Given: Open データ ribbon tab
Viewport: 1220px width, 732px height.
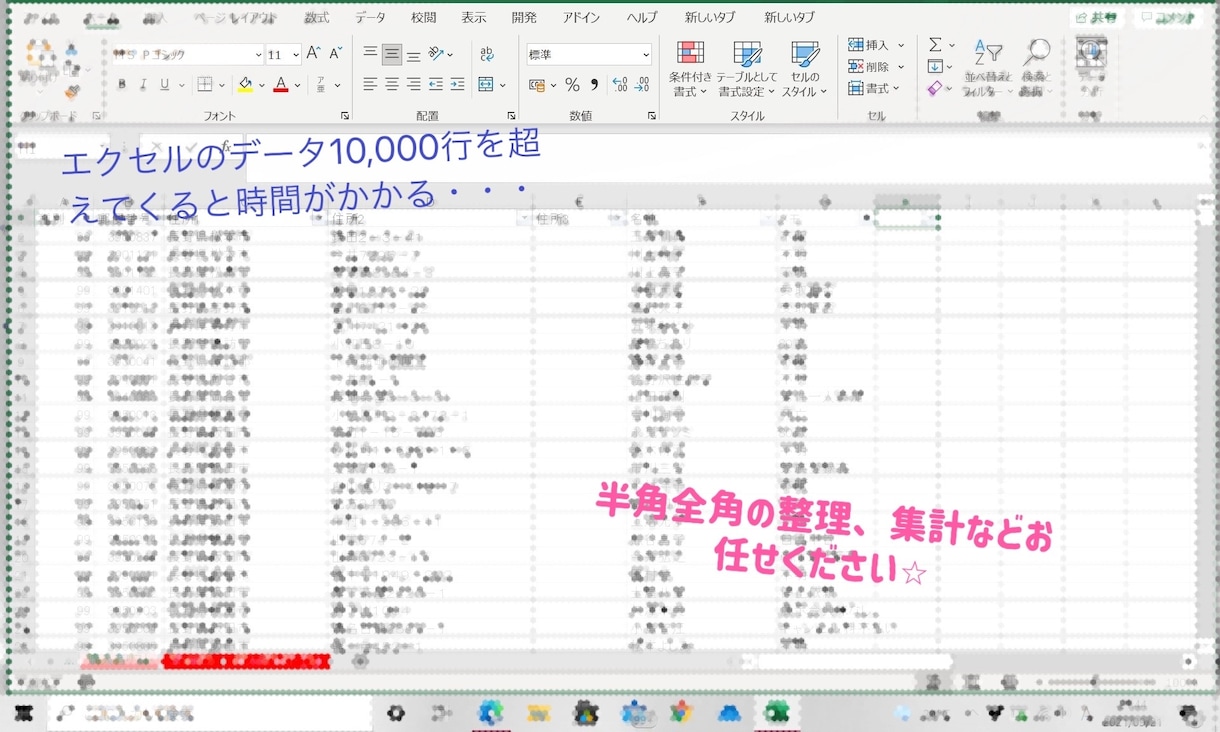Looking at the screenshot, I should 370,18.
